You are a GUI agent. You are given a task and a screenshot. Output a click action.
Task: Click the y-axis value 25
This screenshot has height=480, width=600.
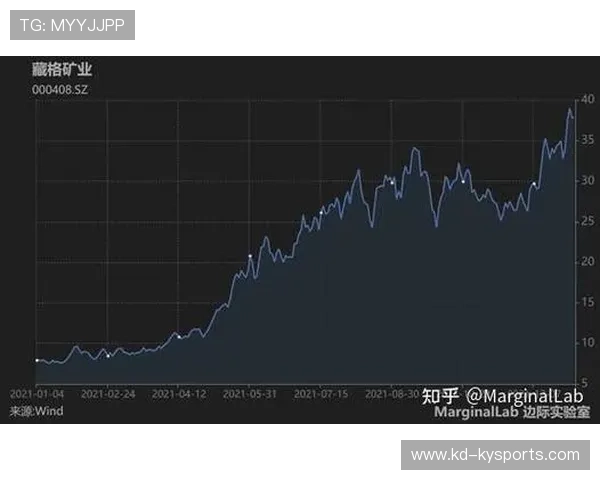(x=587, y=221)
